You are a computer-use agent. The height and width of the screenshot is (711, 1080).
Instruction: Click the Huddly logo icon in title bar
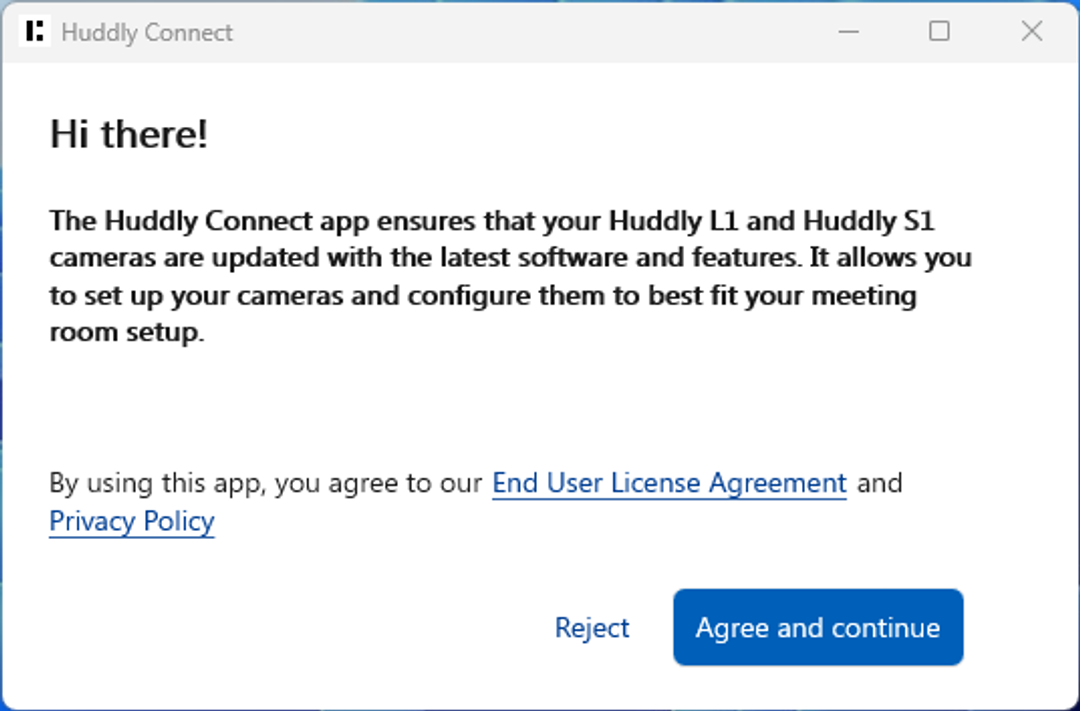[34, 32]
